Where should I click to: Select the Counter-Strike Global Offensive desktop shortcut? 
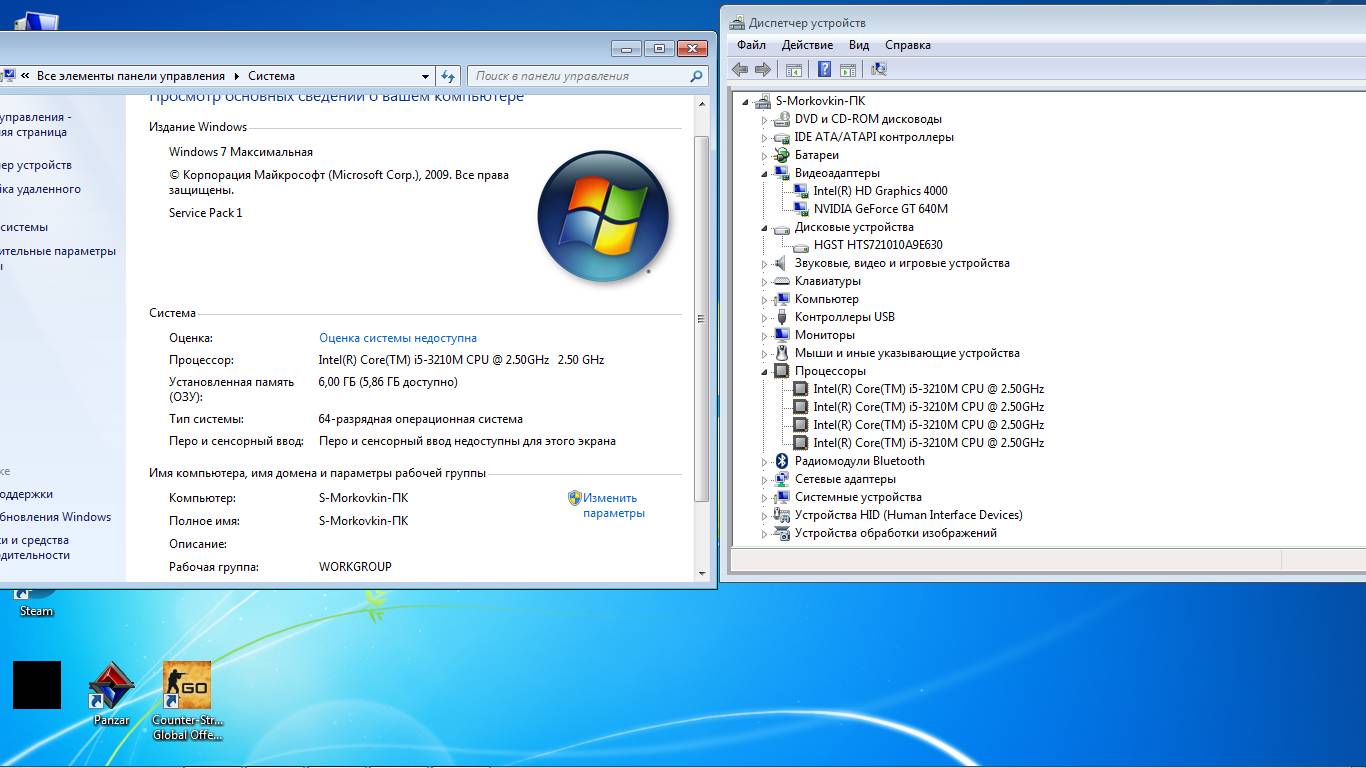coord(187,700)
